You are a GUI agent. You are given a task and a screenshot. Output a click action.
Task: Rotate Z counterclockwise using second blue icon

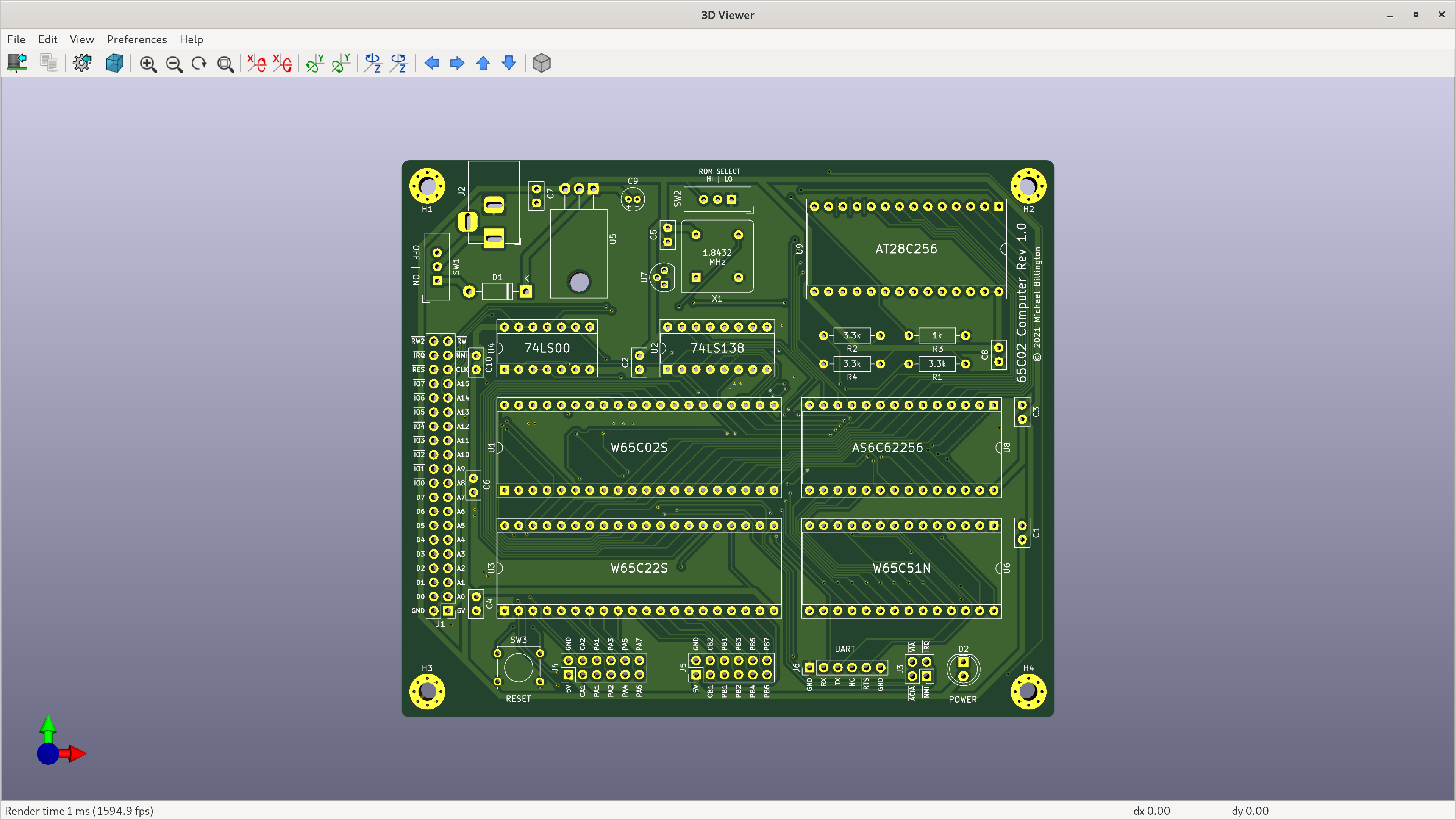tap(399, 63)
